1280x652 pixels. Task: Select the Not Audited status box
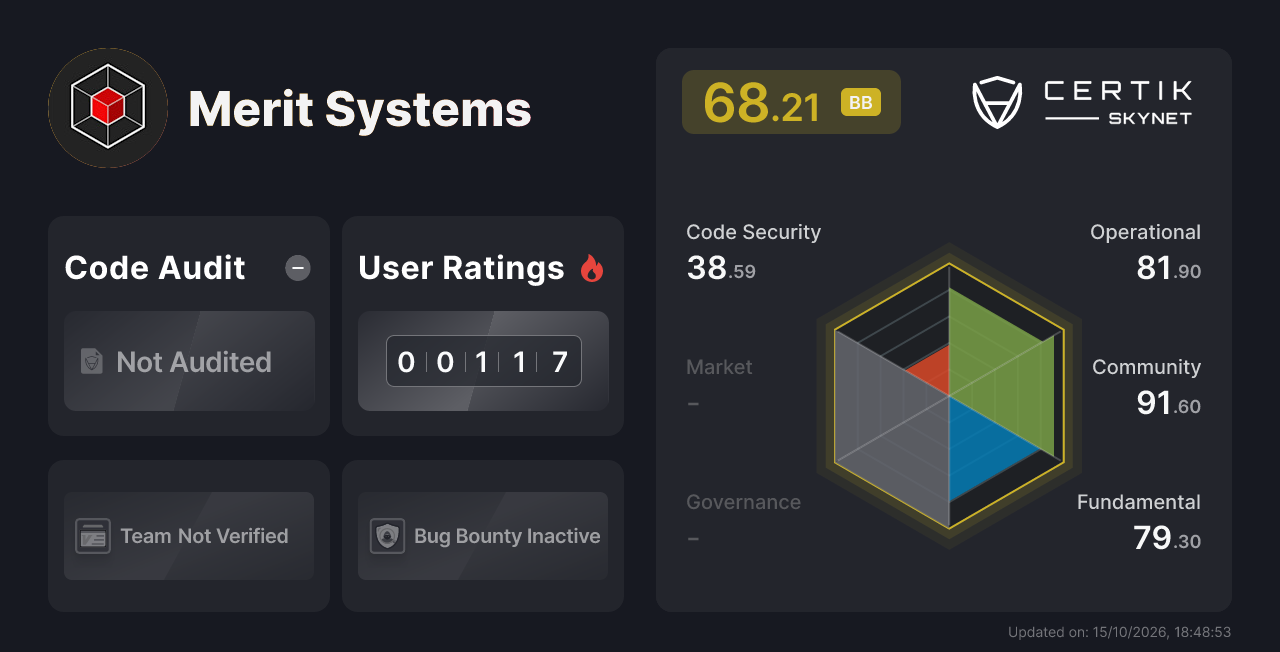point(189,361)
